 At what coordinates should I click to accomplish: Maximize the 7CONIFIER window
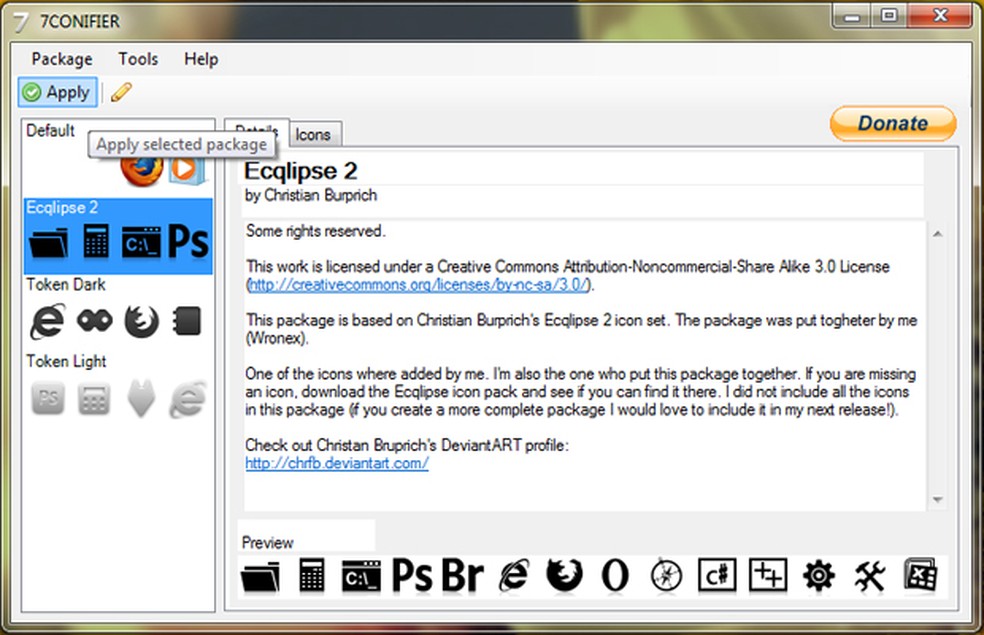pos(889,16)
